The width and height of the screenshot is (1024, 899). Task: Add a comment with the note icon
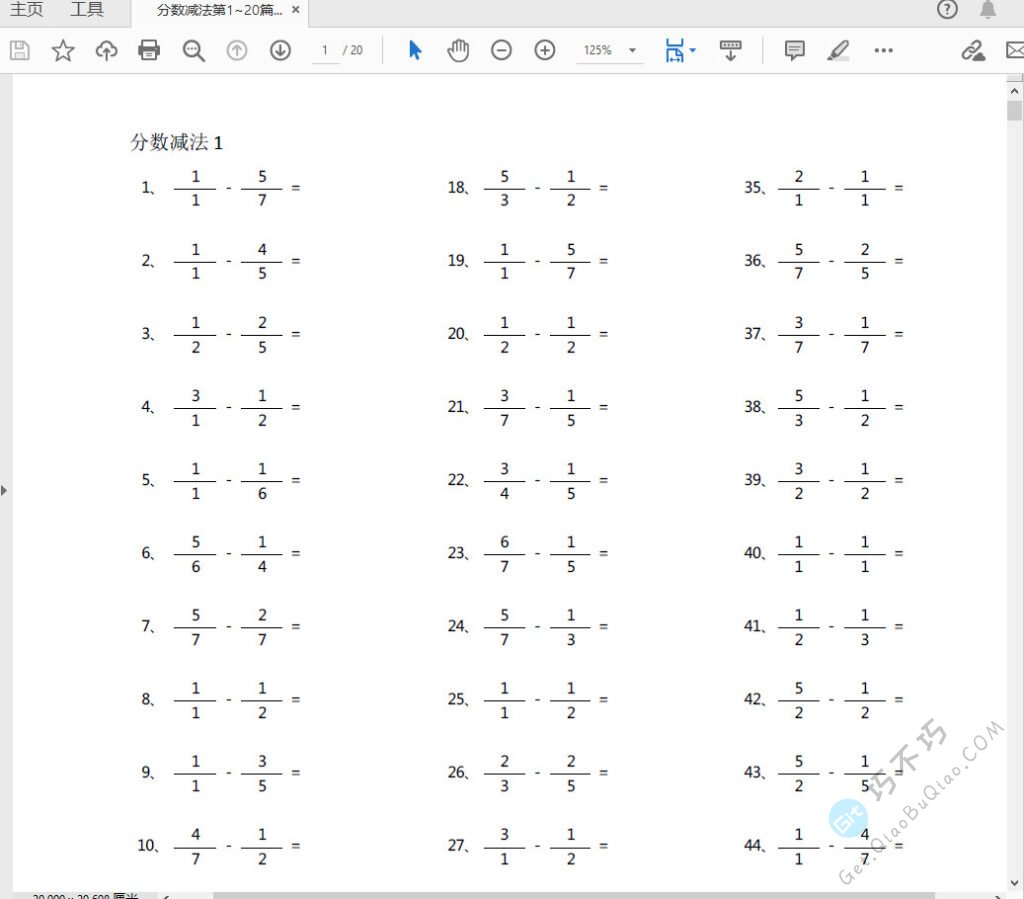tap(795, 51)
